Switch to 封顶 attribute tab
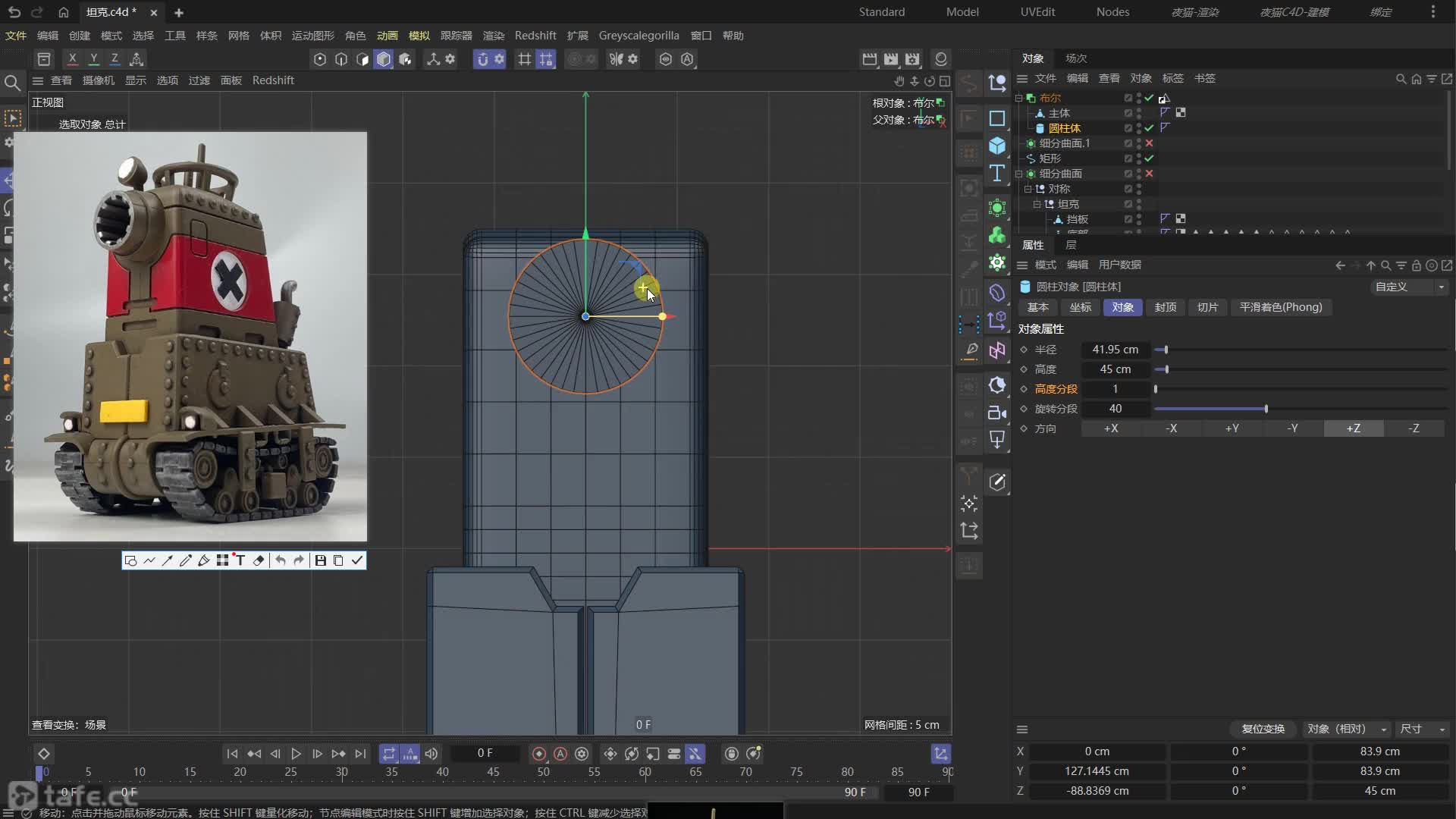Image resolution: width=1456 pixels, height=819 pixels. coord(1166,307)
